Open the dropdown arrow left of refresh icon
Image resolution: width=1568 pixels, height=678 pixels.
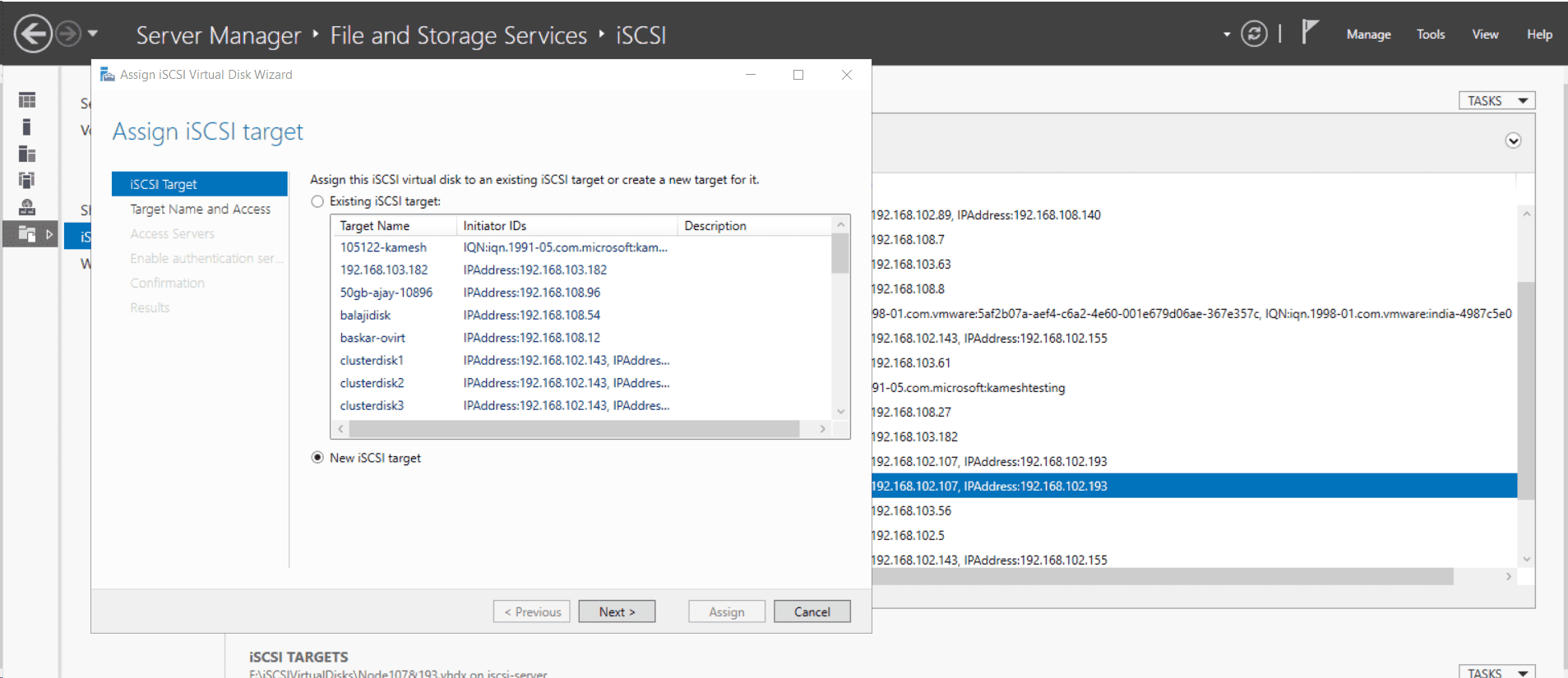pos(1227,35)
